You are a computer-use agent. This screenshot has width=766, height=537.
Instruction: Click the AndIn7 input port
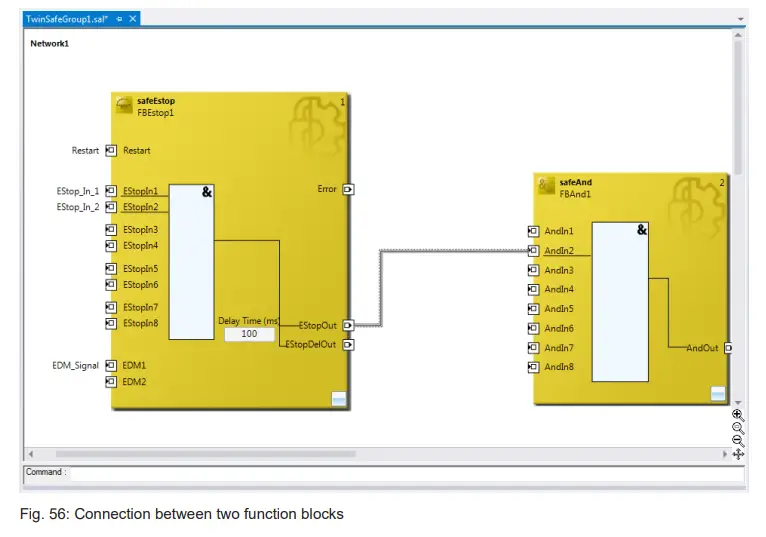tap(533, 347)
